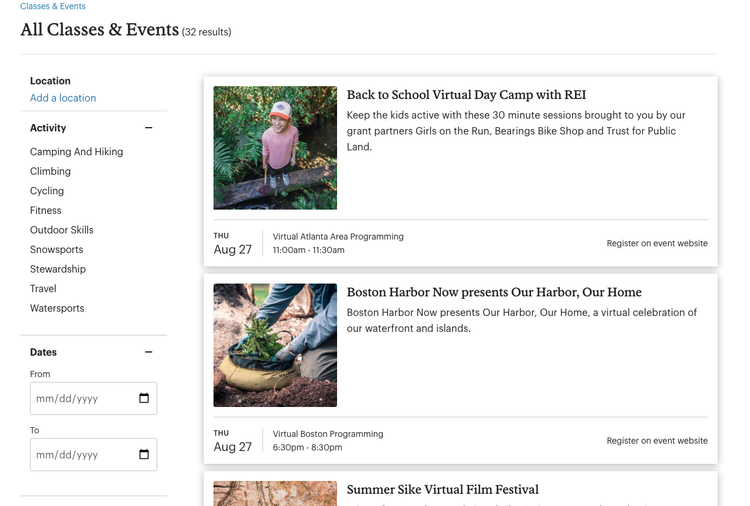The height and width of the screenshot is (506, 750).
Task: Click the Boston Harbor event description text
Action: coord(521,320)
